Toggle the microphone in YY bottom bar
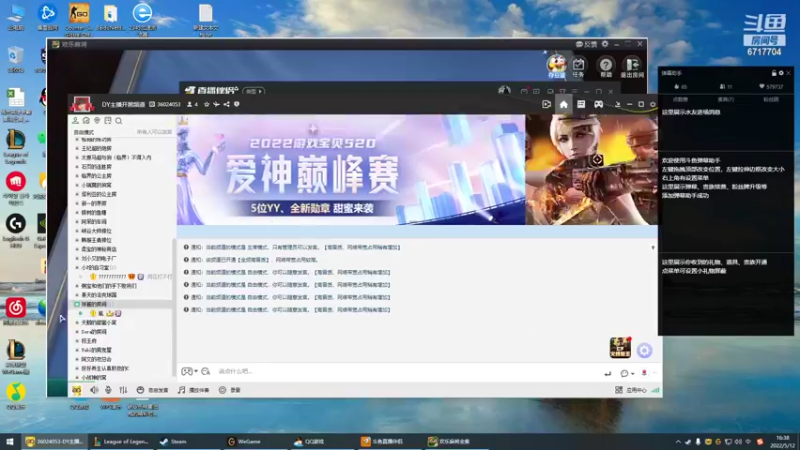This screenshot has height=450, width=800. (108, 390)
